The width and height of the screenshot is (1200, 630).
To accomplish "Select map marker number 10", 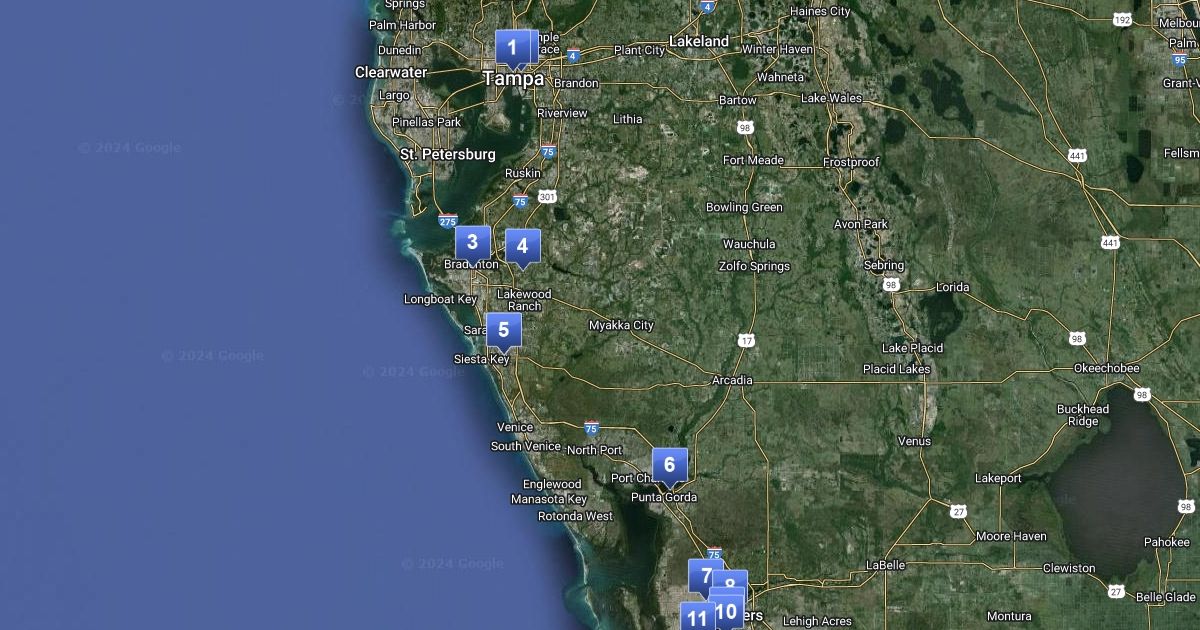I will 728,611.
